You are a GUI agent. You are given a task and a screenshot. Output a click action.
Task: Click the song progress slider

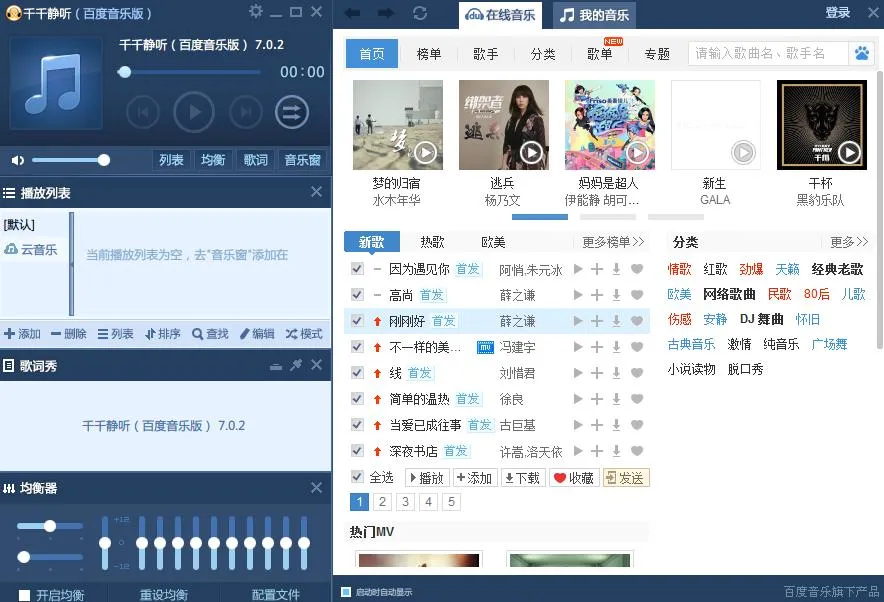[x=189, y=72]
